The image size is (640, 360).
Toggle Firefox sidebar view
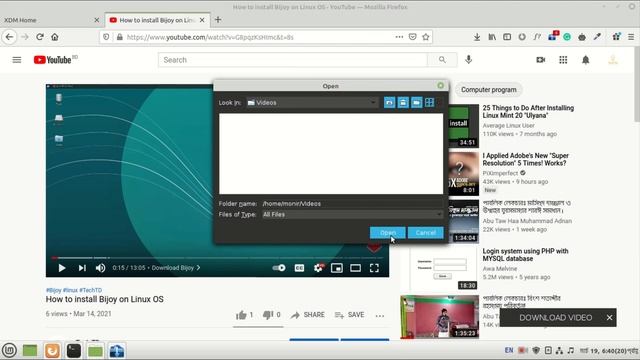pyautogui.click(x=507, y=37)
